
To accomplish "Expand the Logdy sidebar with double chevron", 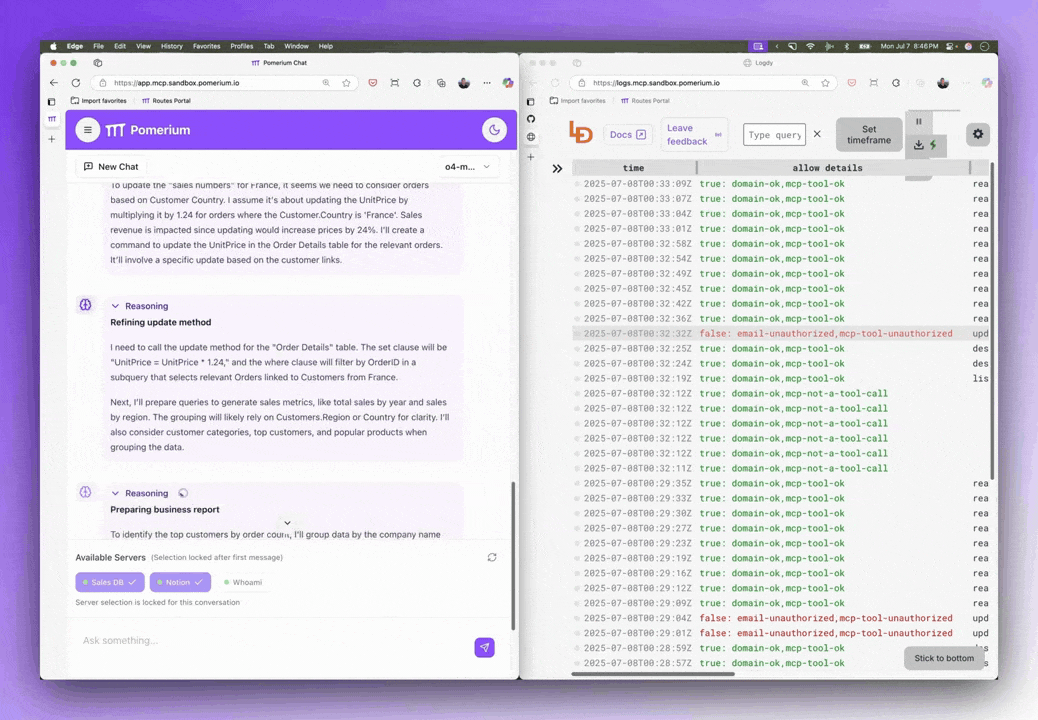I will [557, 169].
